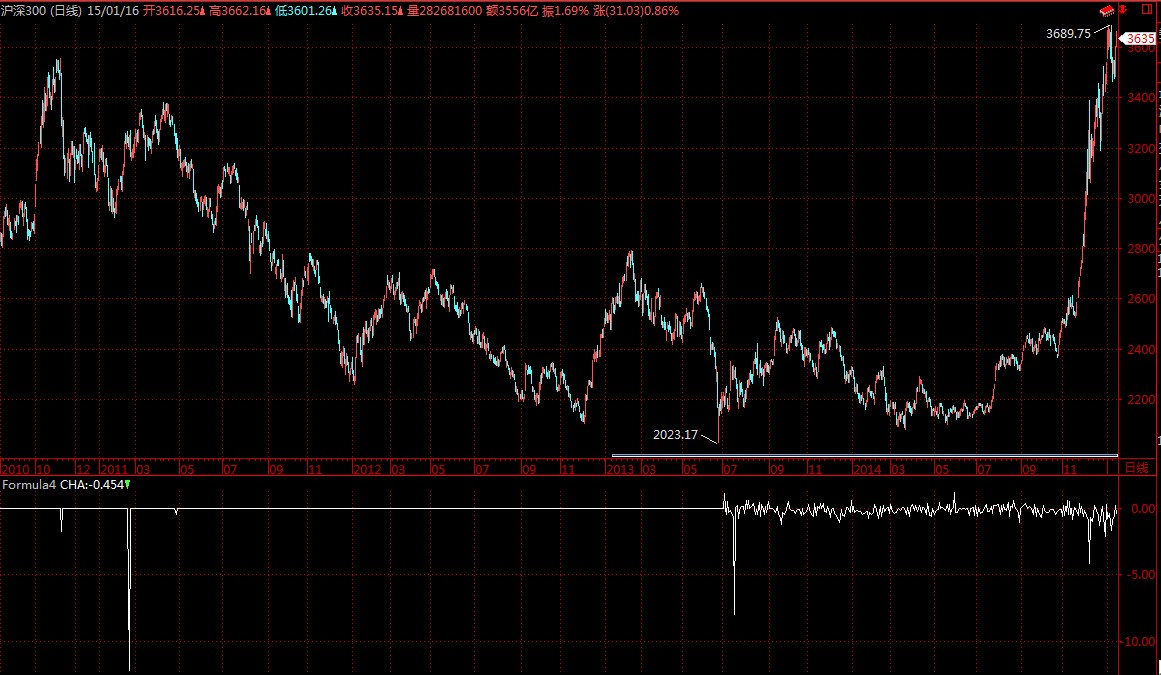1161x675 pixels.
Task: Click the amplitude value 振1.69%
Action: [x=565, y=10]
